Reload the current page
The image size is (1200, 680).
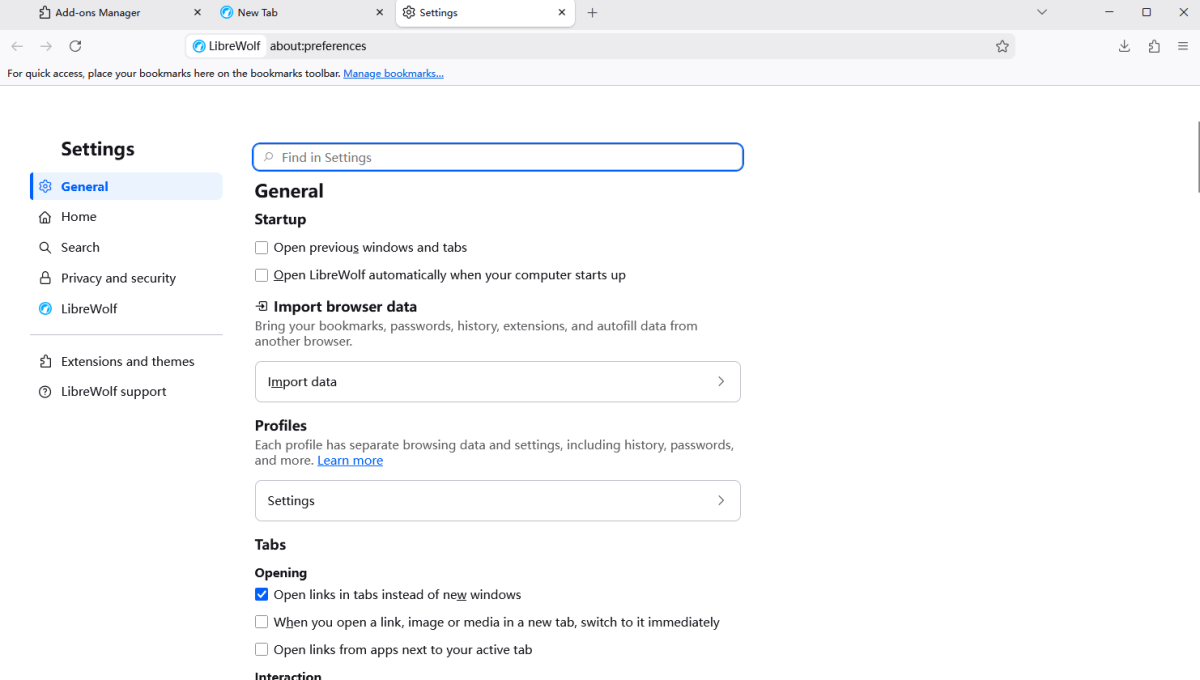75,46
